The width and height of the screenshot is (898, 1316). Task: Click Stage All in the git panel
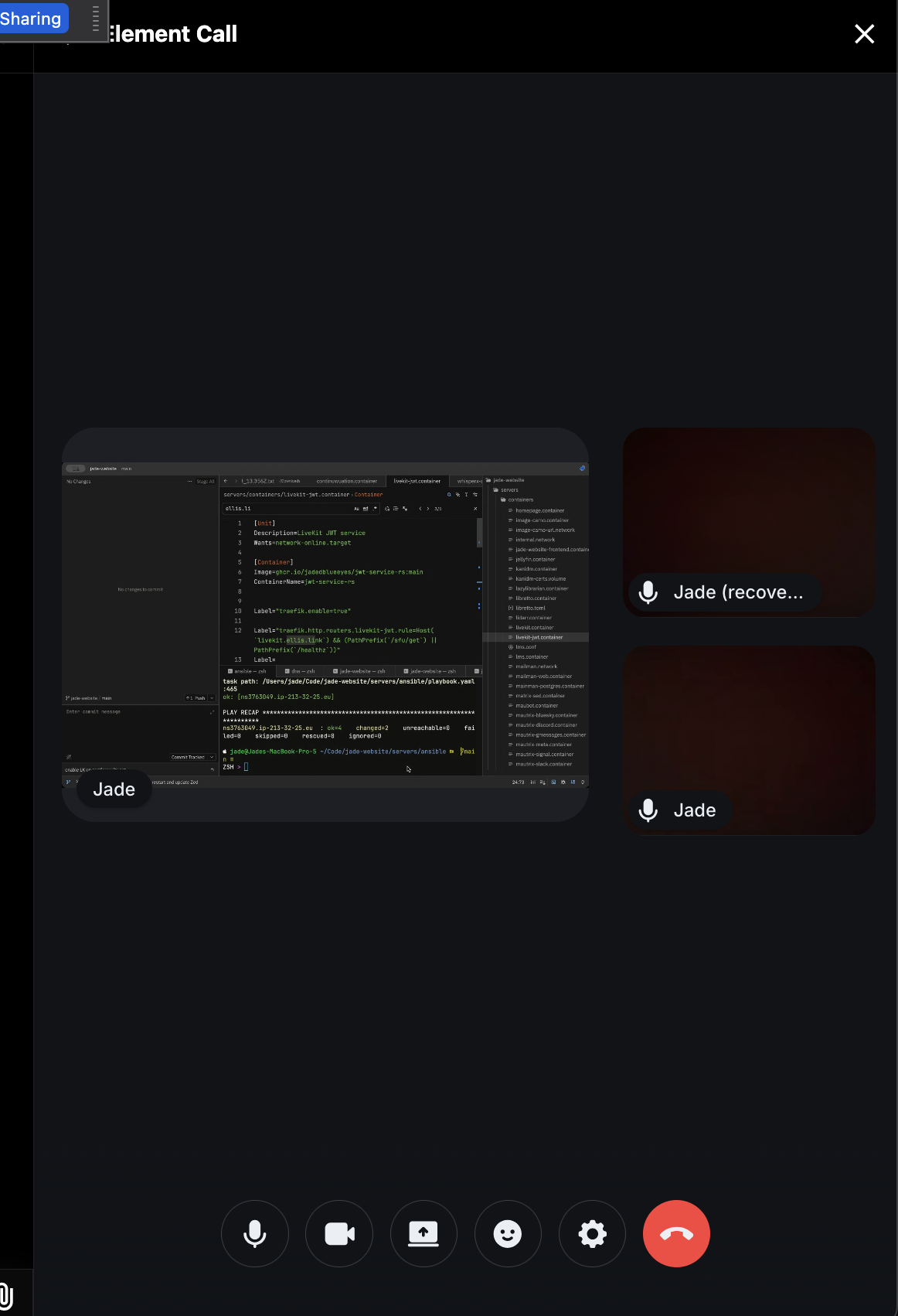tap(205, 482)
